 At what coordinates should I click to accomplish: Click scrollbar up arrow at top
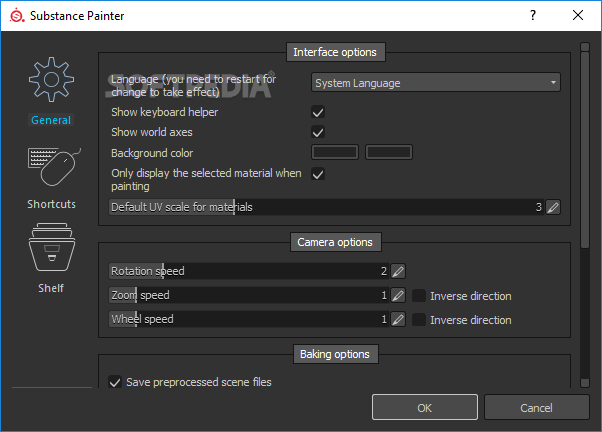(585, 47)
